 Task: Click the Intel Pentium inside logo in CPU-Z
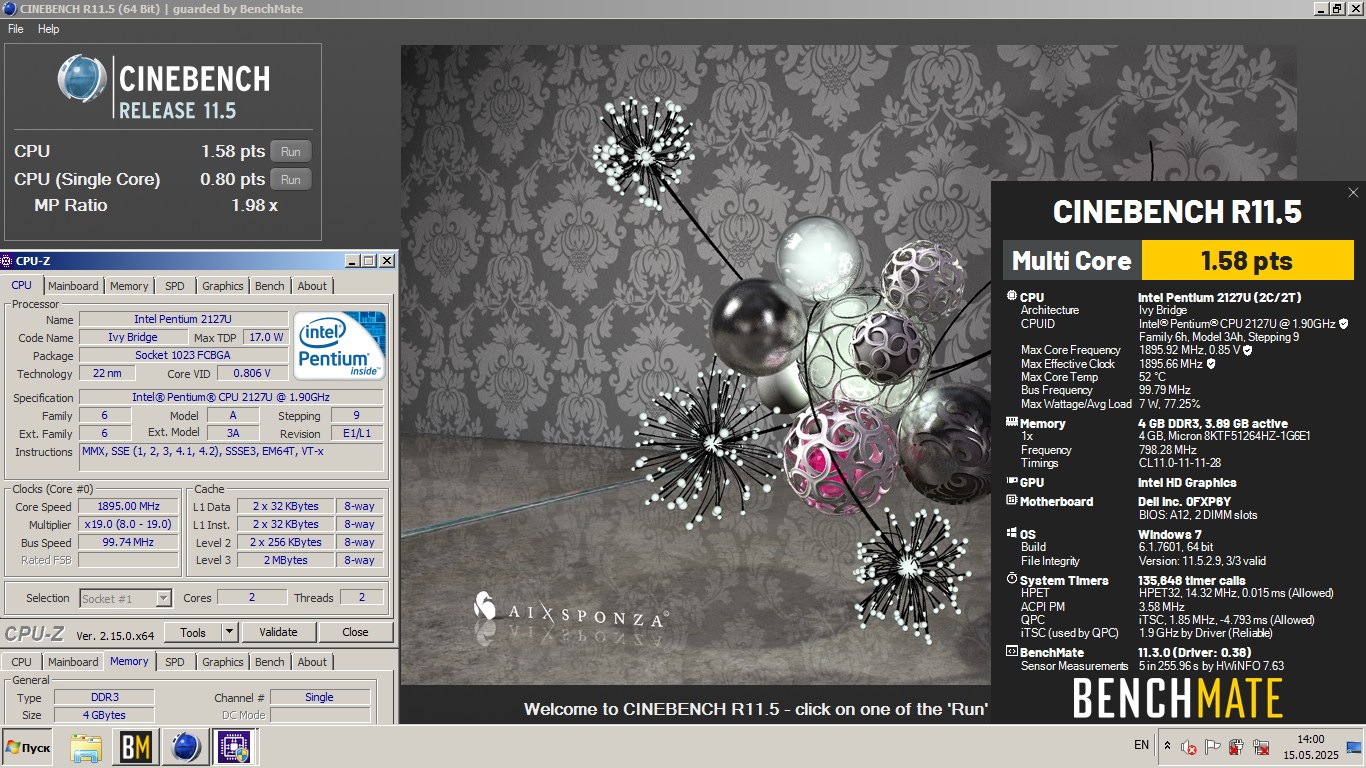[340, 345]
